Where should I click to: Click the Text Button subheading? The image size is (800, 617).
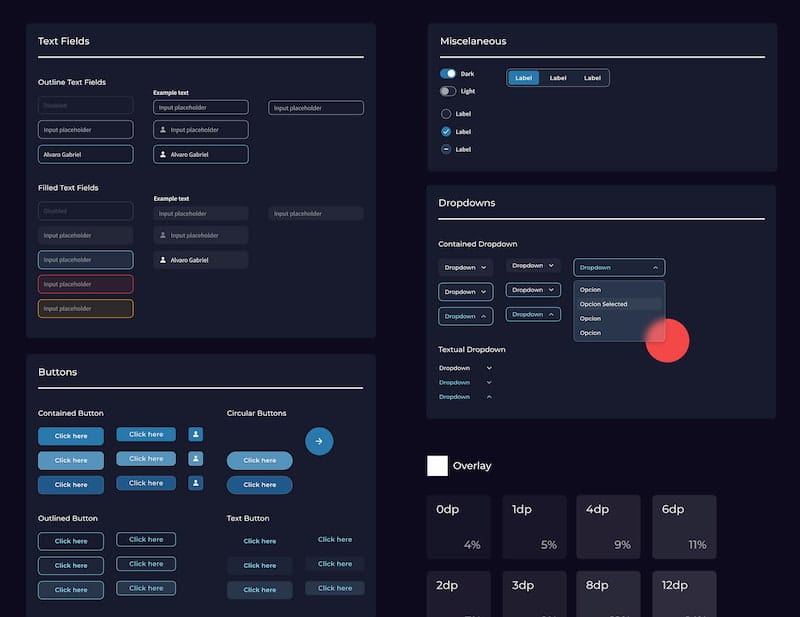[x=248, y=518]
